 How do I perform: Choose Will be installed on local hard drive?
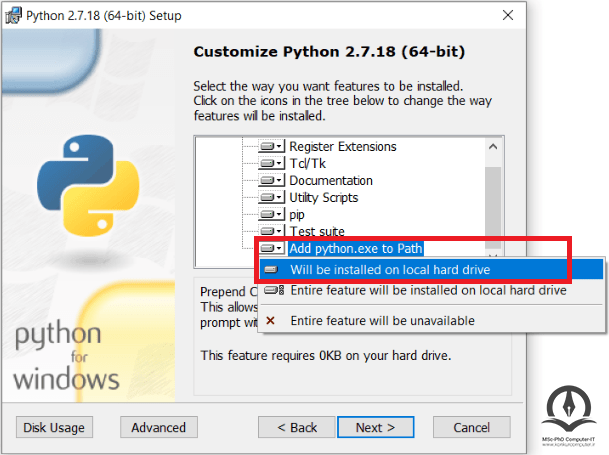pyautogui.click(x=431, y=269)
